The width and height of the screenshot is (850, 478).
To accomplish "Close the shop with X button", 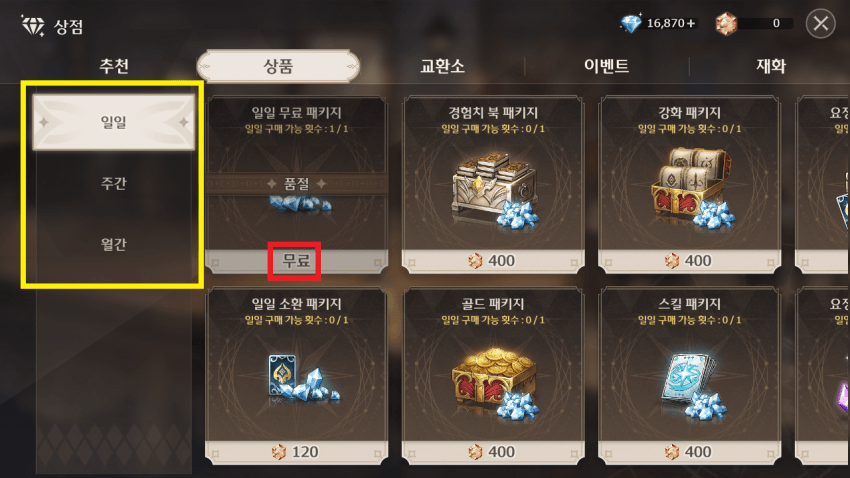I will click(821, 24).
